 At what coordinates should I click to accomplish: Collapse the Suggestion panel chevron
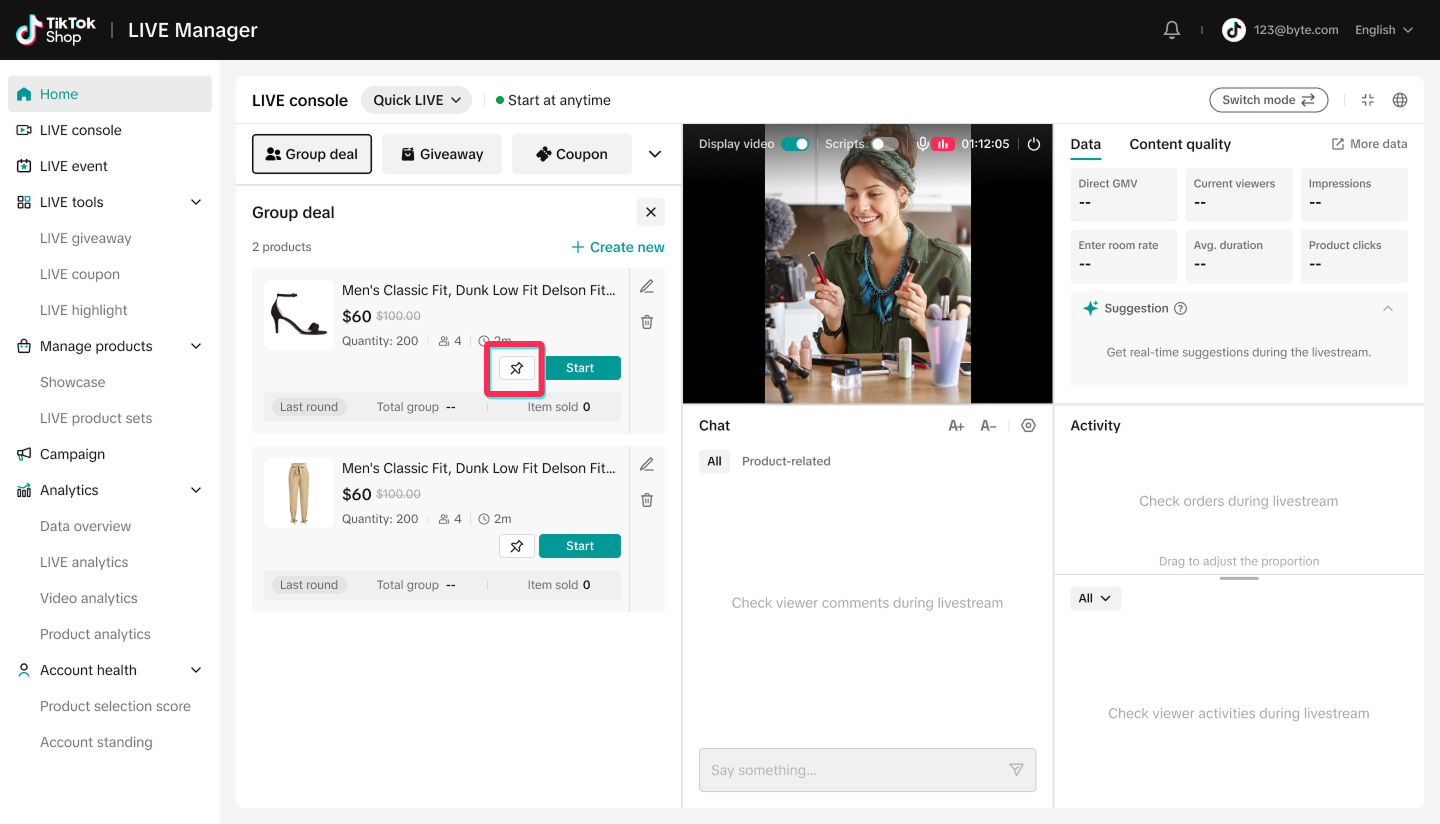pos(1388,309)
